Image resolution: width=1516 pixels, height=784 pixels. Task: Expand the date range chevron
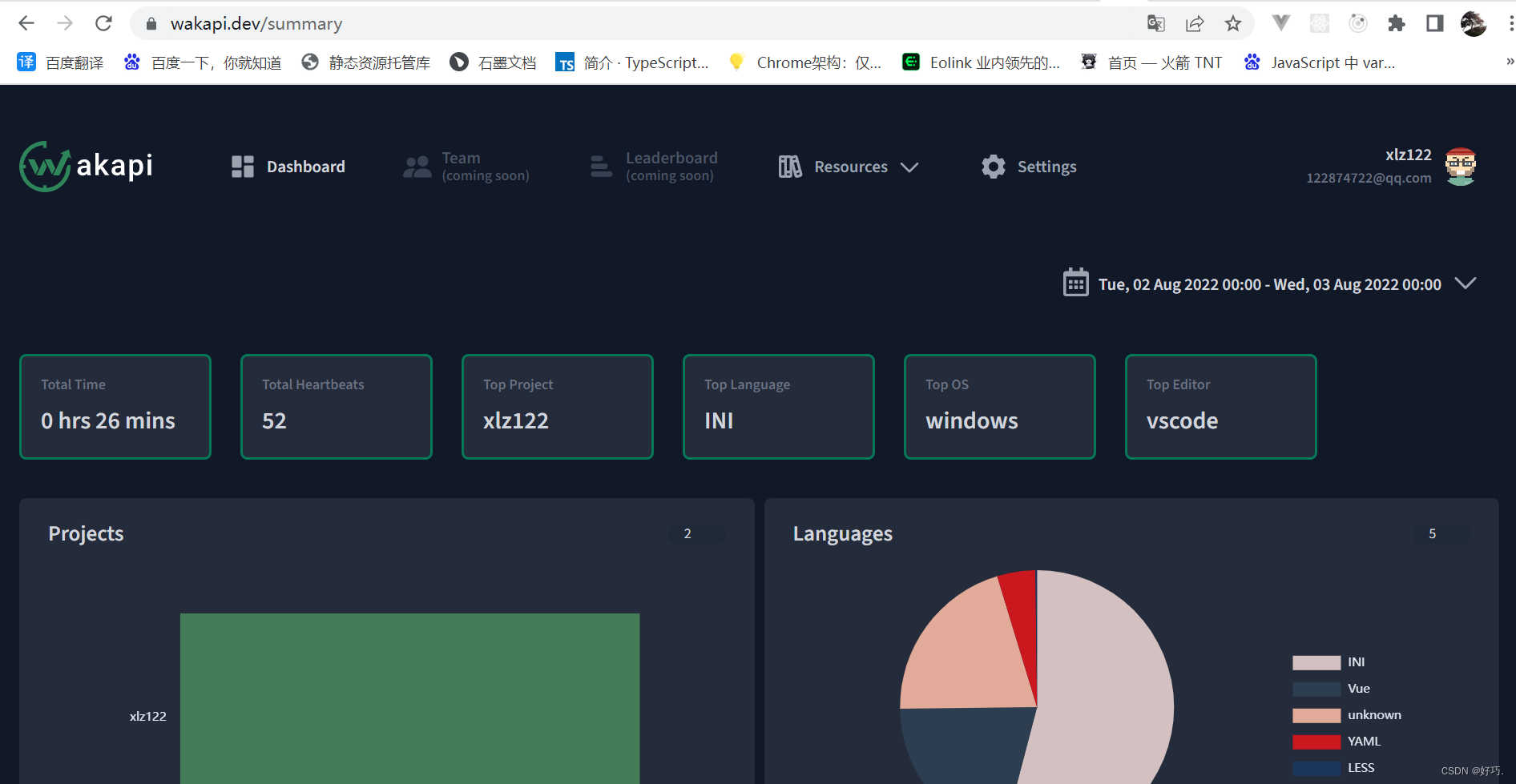point(1466,283)
